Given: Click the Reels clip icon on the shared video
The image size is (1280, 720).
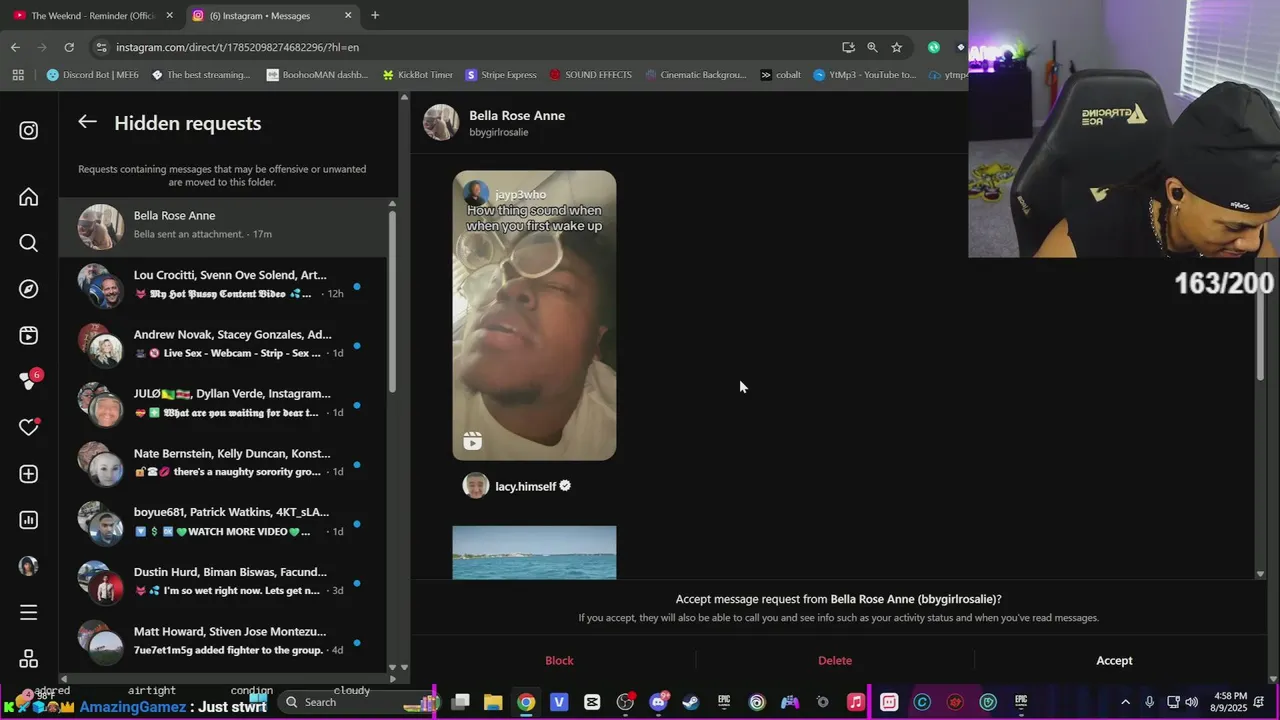Looking at the screenshot, I should pyautogui.click(x=473, y=441).
